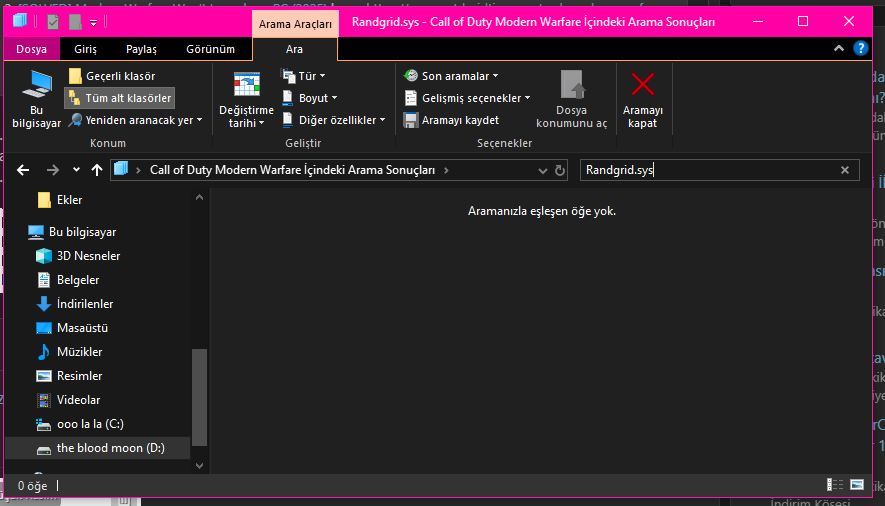
Task: Maximize the Explorer window
Action: click(x=803, y=21)
